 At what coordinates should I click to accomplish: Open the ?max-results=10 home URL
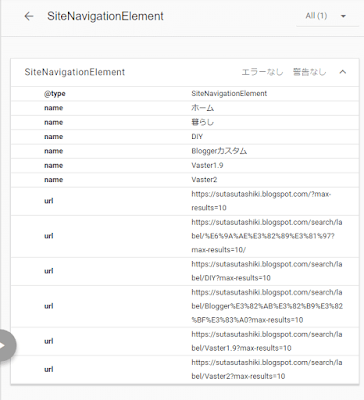261,201
